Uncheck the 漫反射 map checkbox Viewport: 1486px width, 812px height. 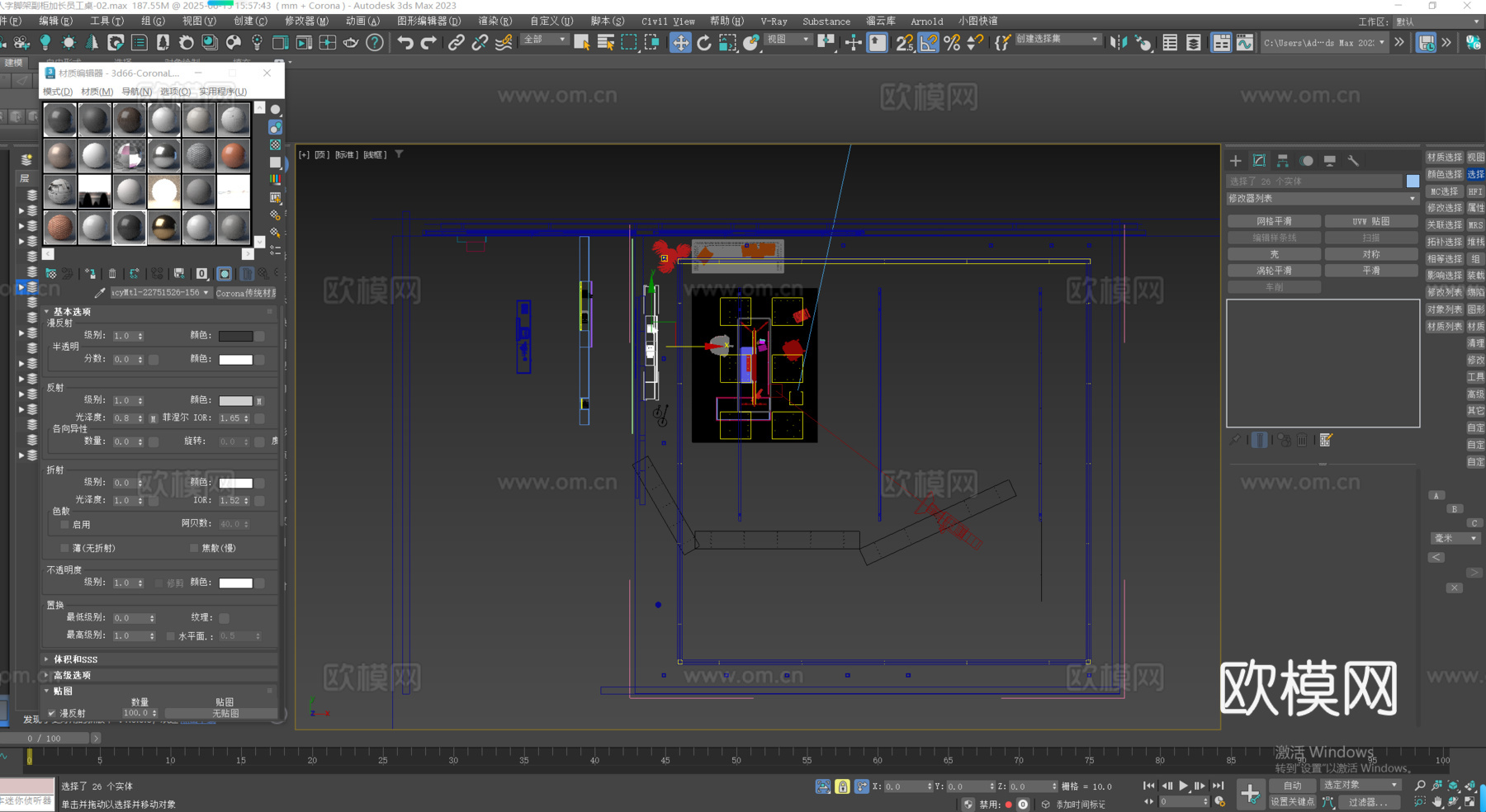click(52, 713)
